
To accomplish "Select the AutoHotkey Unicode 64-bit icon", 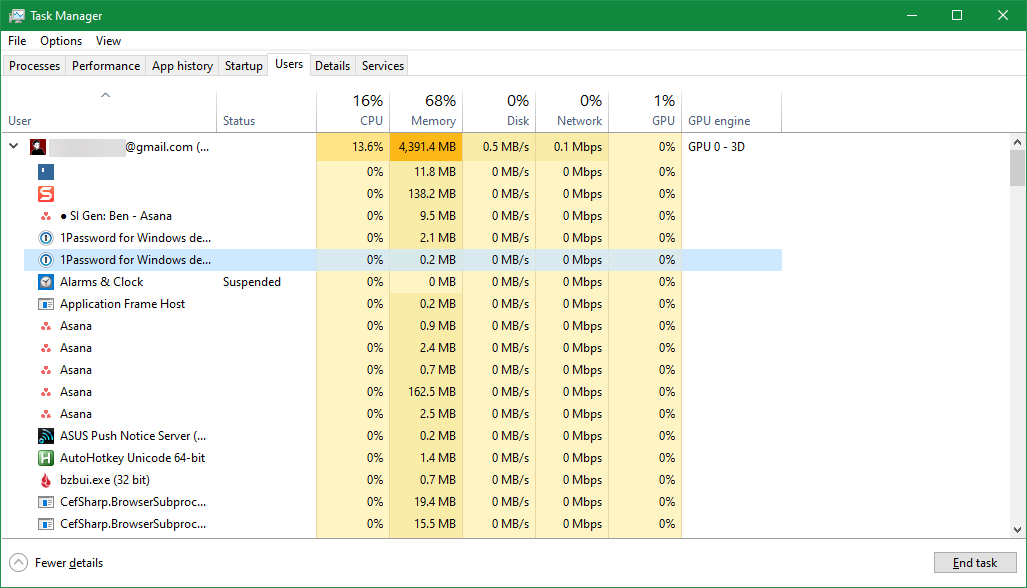I will pos(45,457).
